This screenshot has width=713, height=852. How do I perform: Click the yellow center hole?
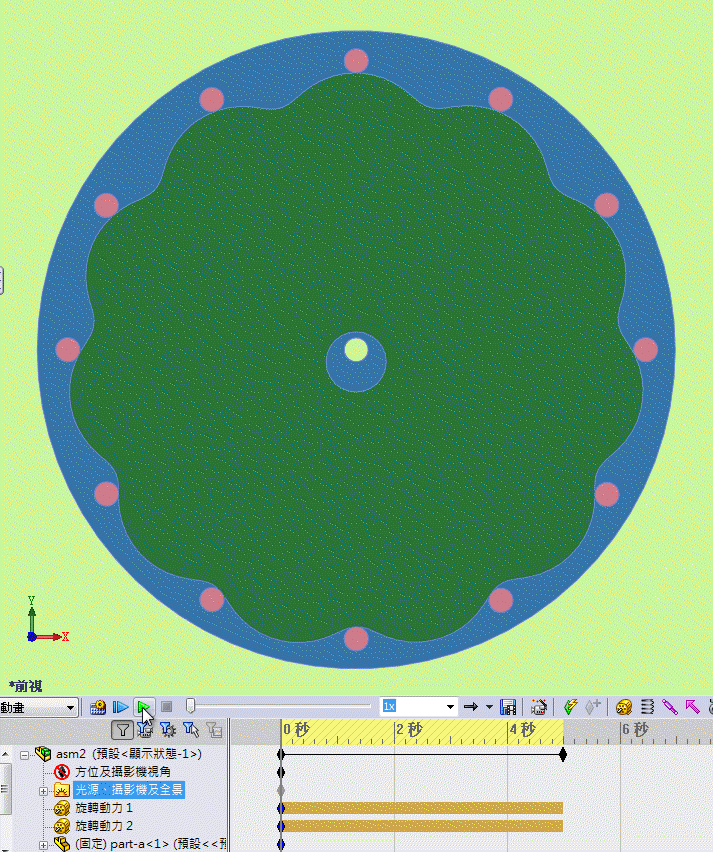coord(356,350)
